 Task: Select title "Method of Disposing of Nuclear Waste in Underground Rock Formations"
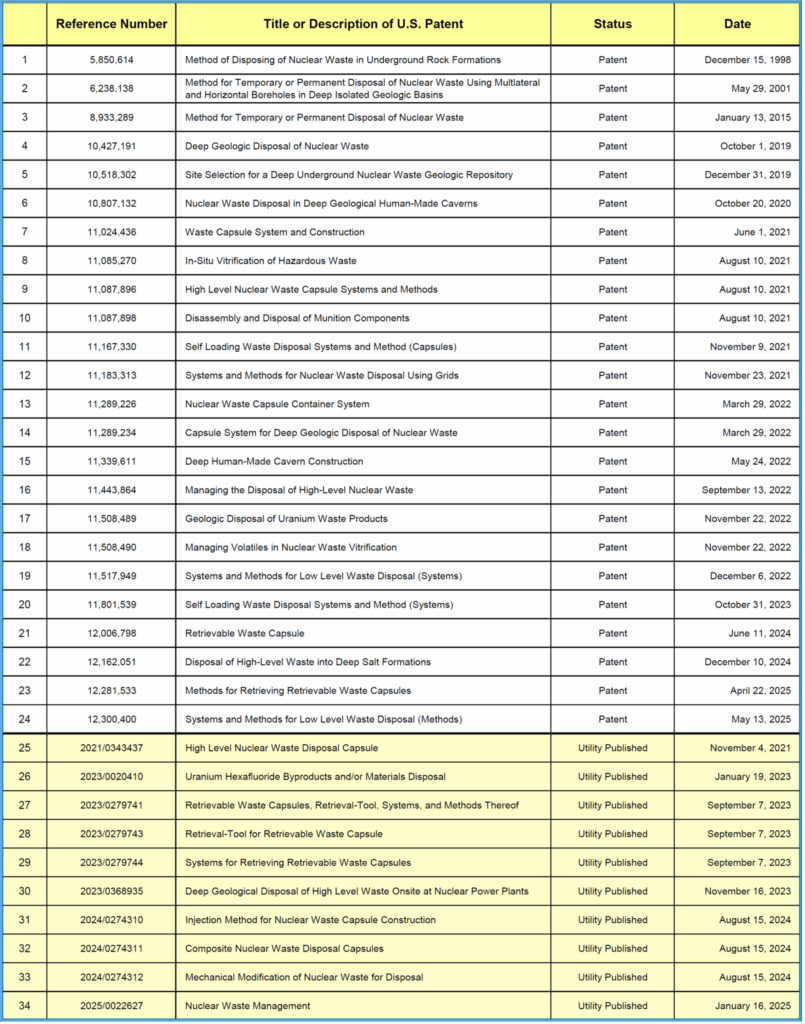point(343,60)
